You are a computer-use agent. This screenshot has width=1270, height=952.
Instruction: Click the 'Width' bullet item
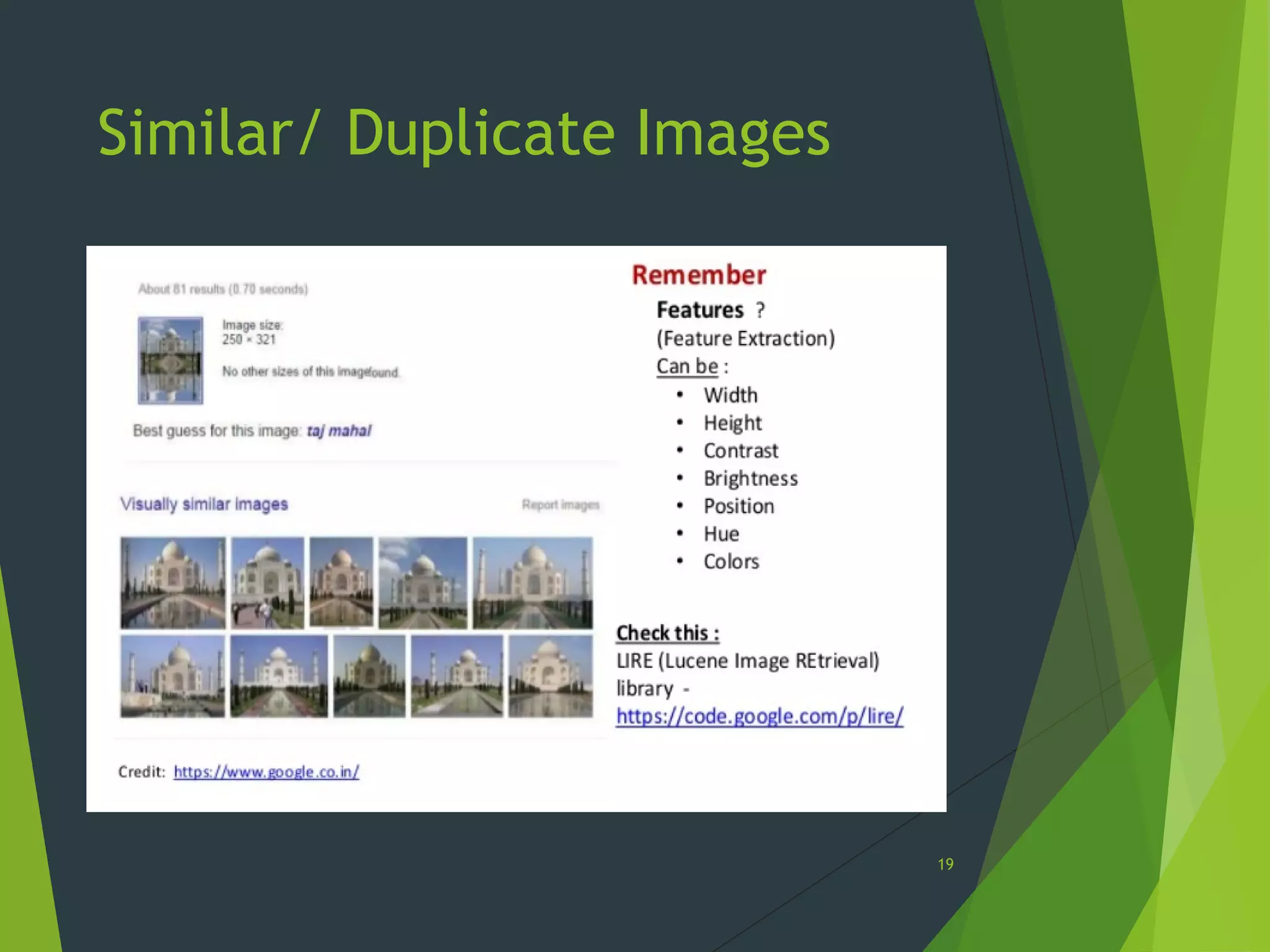coord(730,395)
